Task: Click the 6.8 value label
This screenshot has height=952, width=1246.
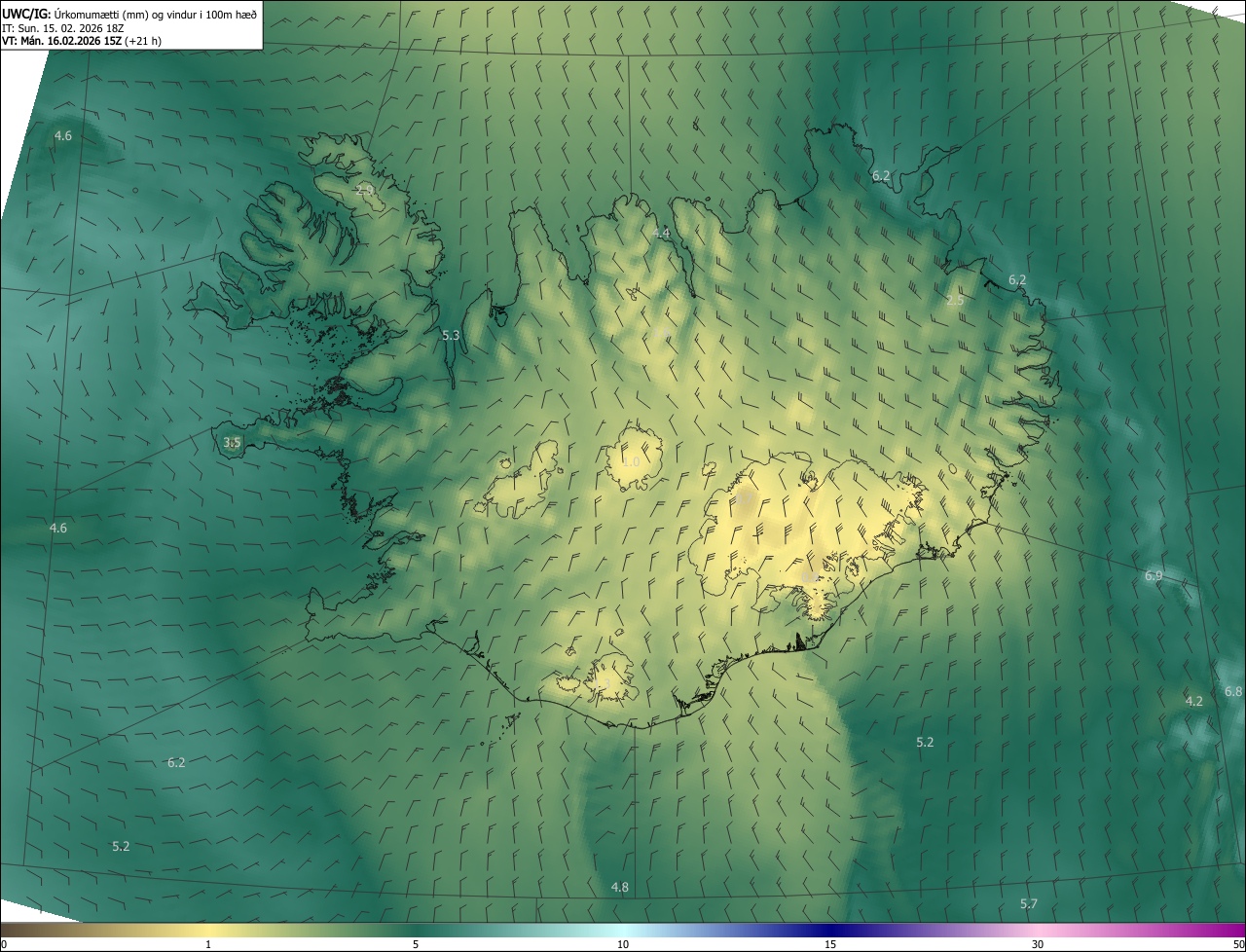Action: coord(1233,691)
